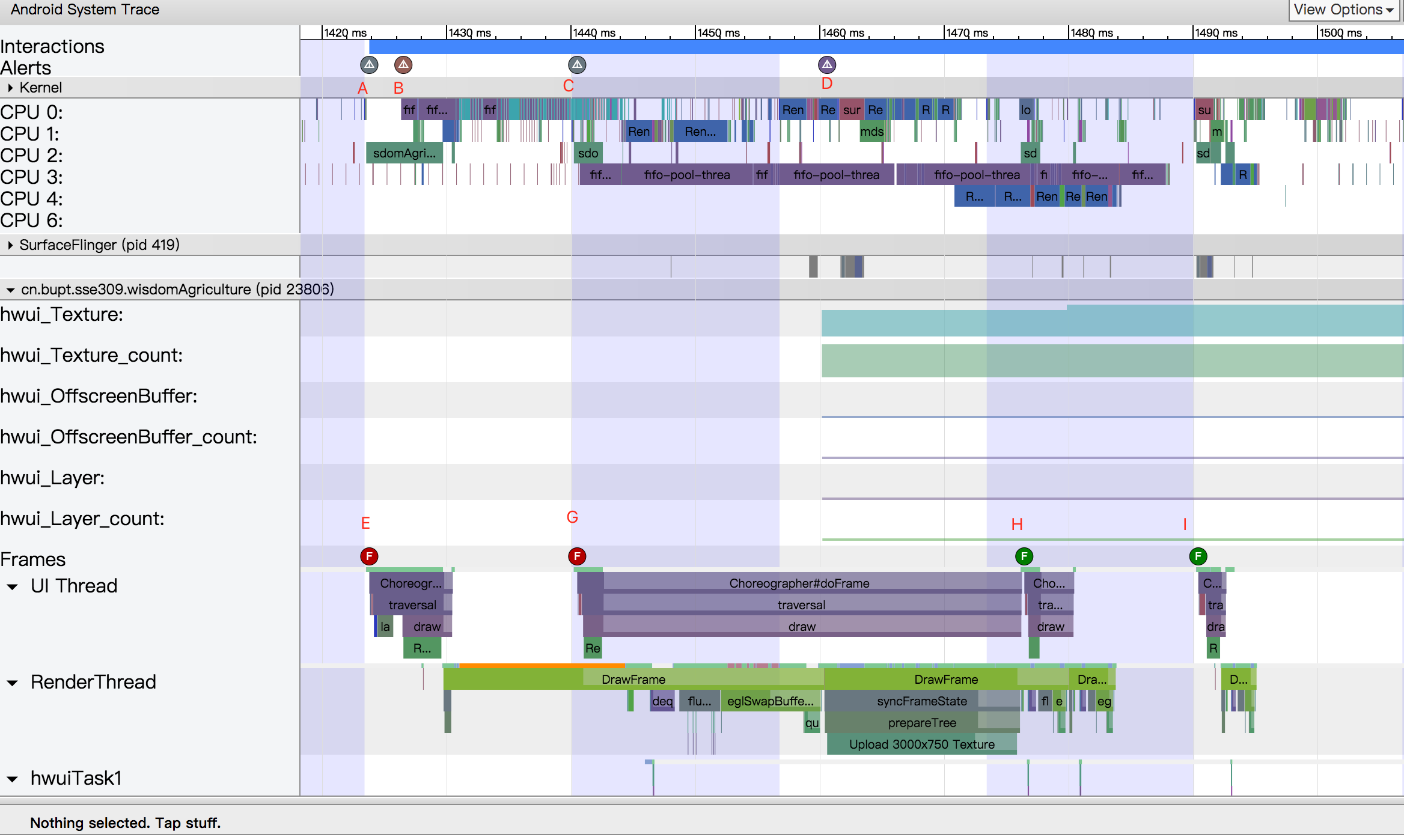Click the purple alert icon labeled D

click(827, 64)
